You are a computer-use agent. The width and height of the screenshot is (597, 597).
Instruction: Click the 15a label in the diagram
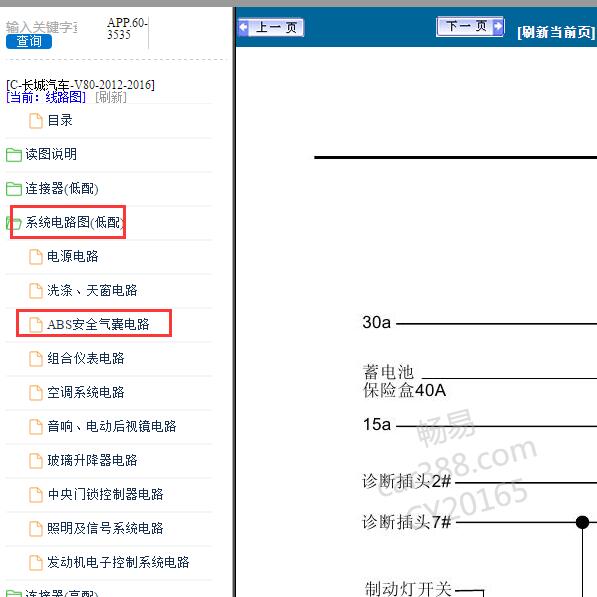click(377, 424)
